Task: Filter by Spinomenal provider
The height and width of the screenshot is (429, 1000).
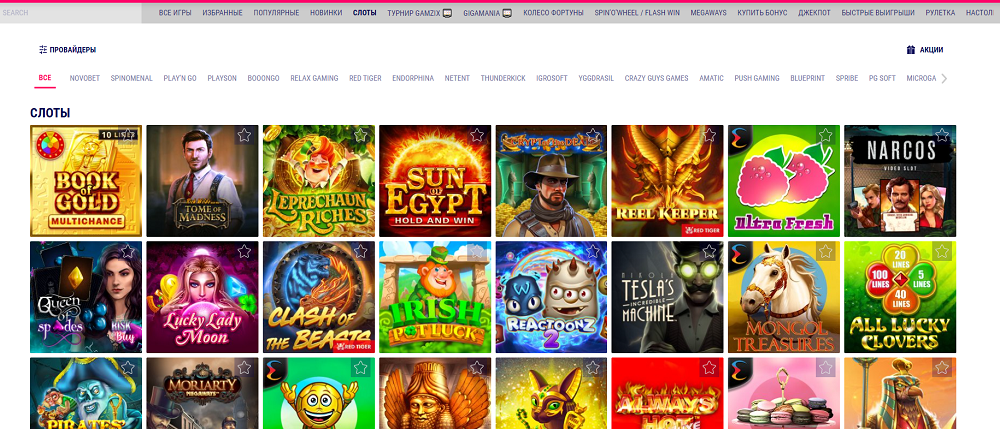Action: point(131,78)
